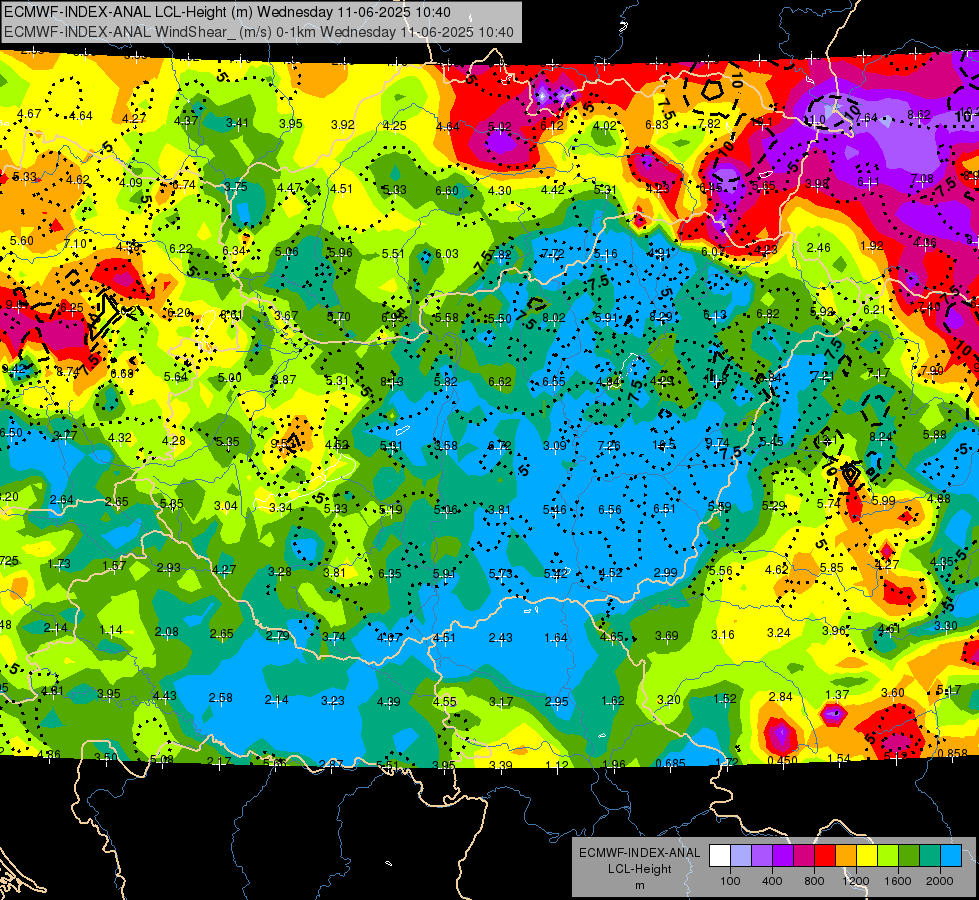This screenshot has height=900, width=979.
Task: Click the grid value '3.92'
Action: [342, 124]
